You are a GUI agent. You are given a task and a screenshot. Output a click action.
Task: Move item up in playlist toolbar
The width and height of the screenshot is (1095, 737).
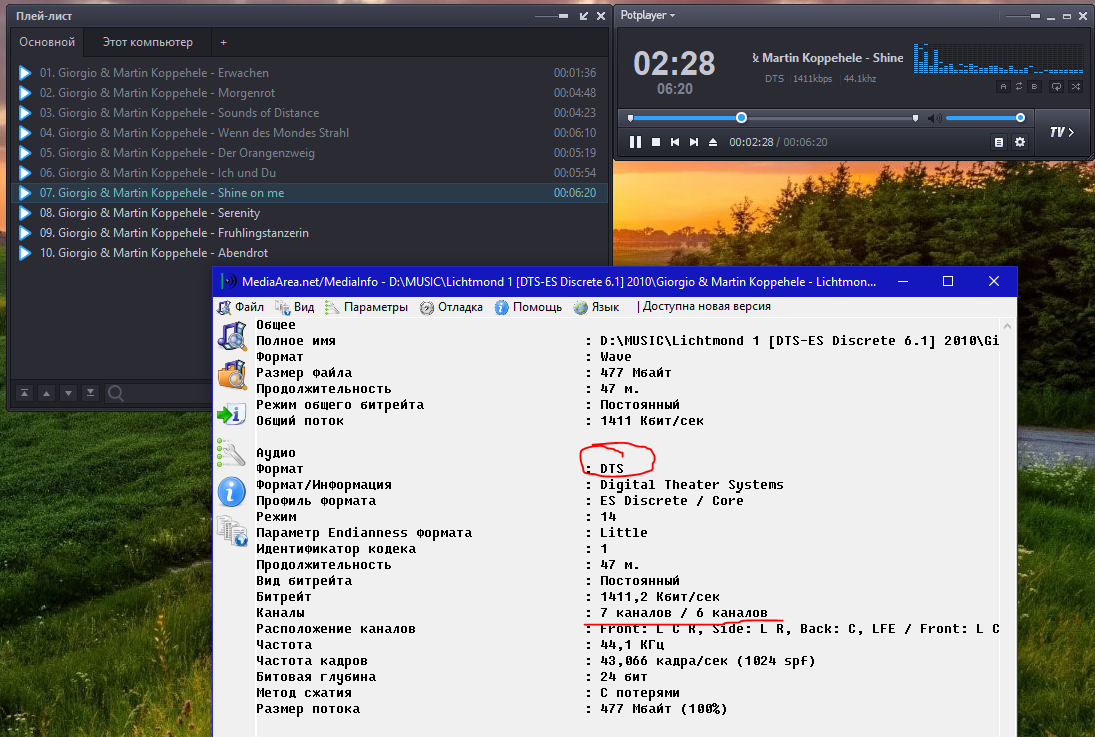[46, 393]
